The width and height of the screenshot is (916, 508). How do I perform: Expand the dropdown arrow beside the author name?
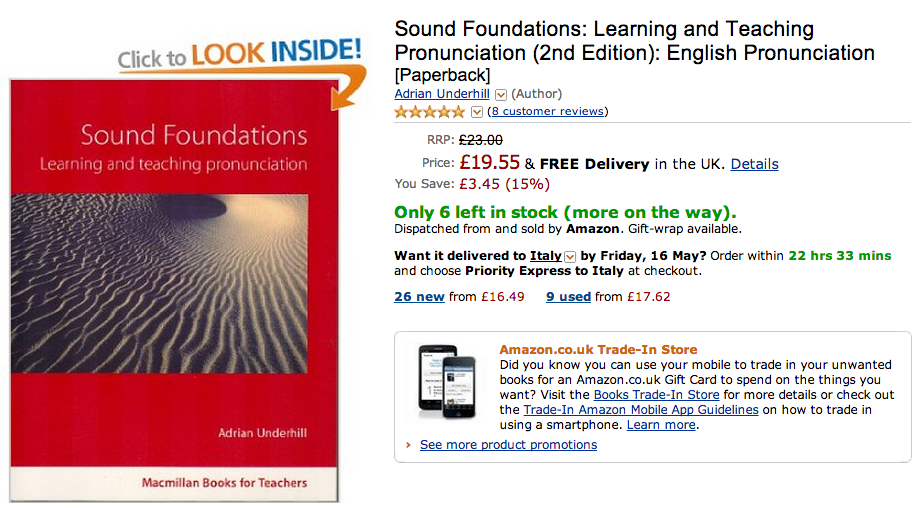501,95
